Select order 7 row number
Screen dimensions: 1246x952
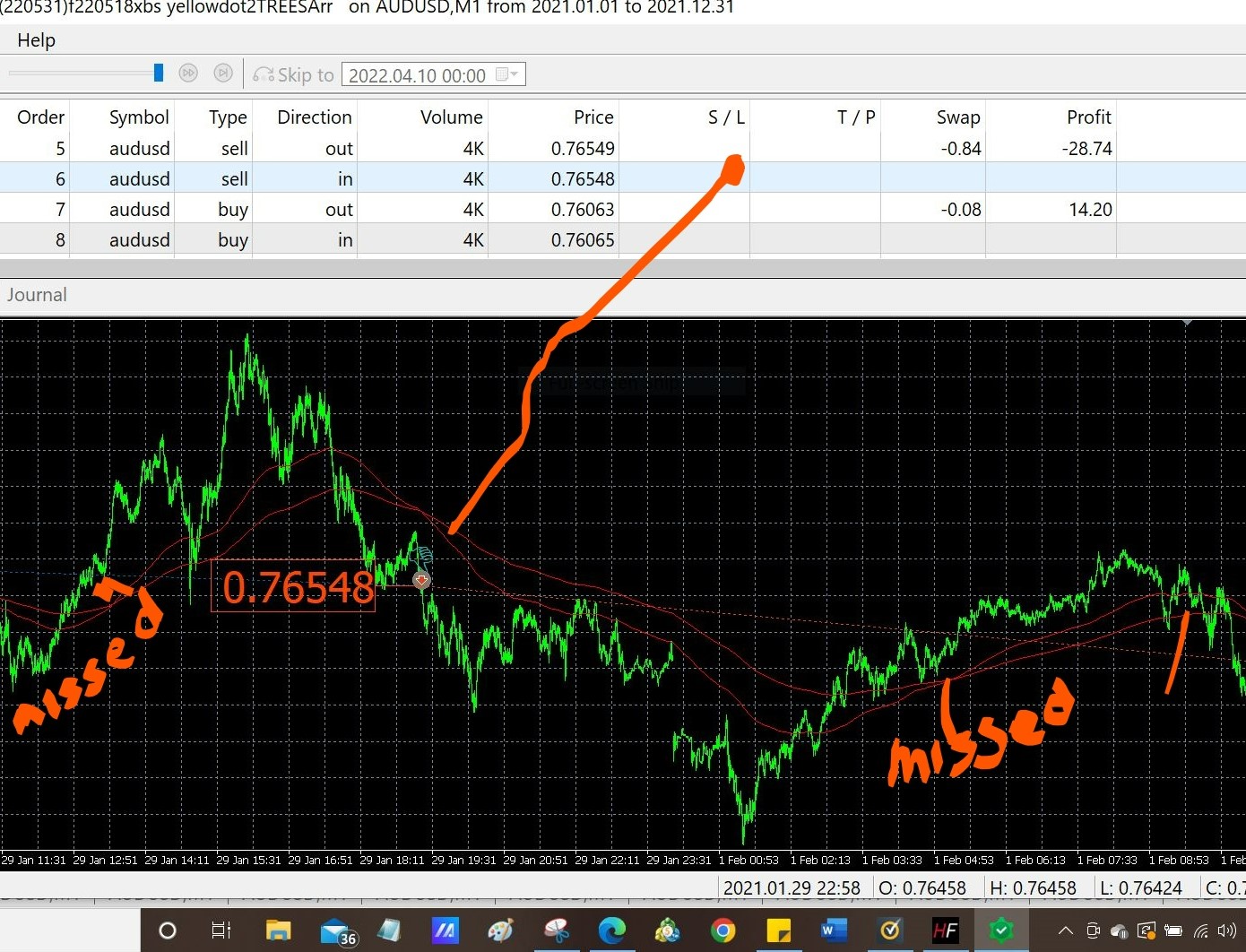tap(60, 210)
